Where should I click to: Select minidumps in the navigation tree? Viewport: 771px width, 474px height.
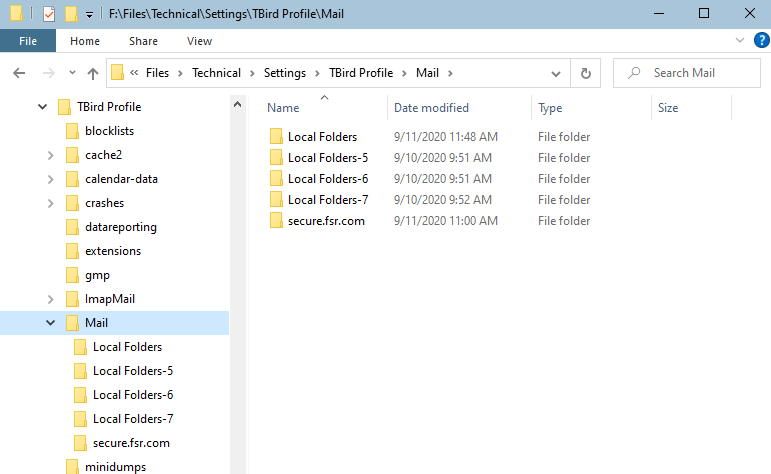[x=116, y=467]
